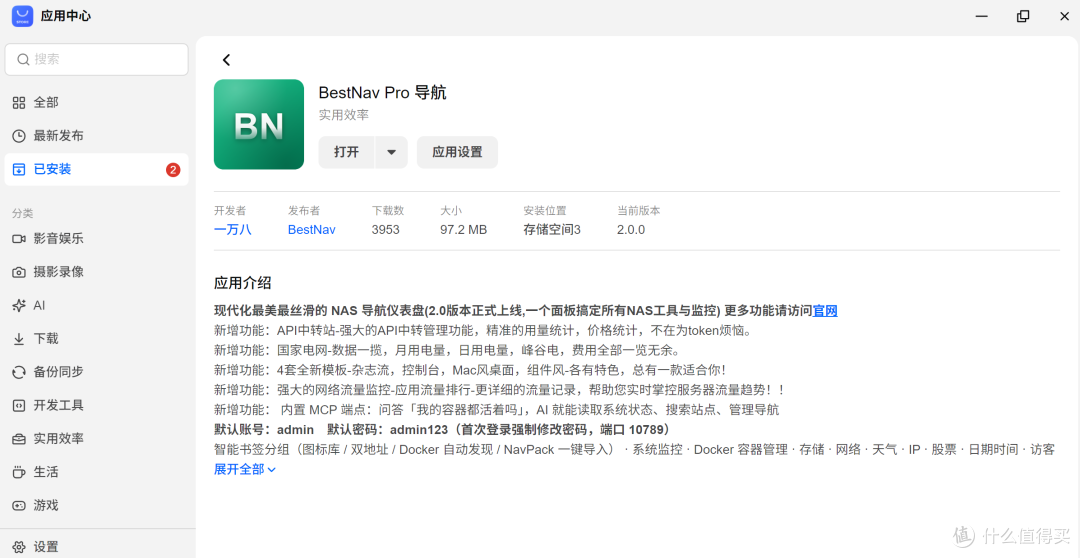Screen dimensions: 1080x558
Task: Browse the 实用效率 category in sidebar
Action: [96, 439]
